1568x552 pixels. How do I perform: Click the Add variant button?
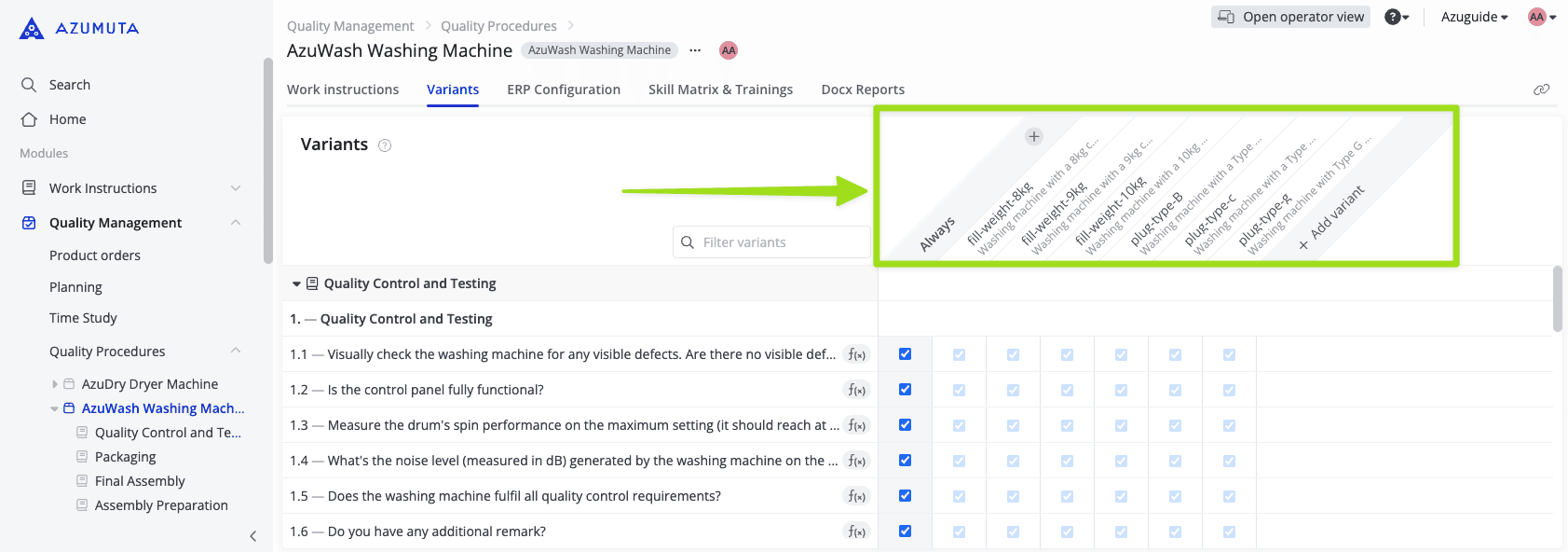pyautogui.click(x=1332, y=220)
